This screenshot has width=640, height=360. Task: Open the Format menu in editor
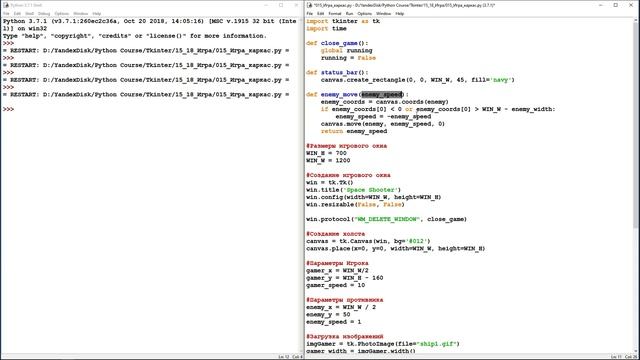pos(335,13)
